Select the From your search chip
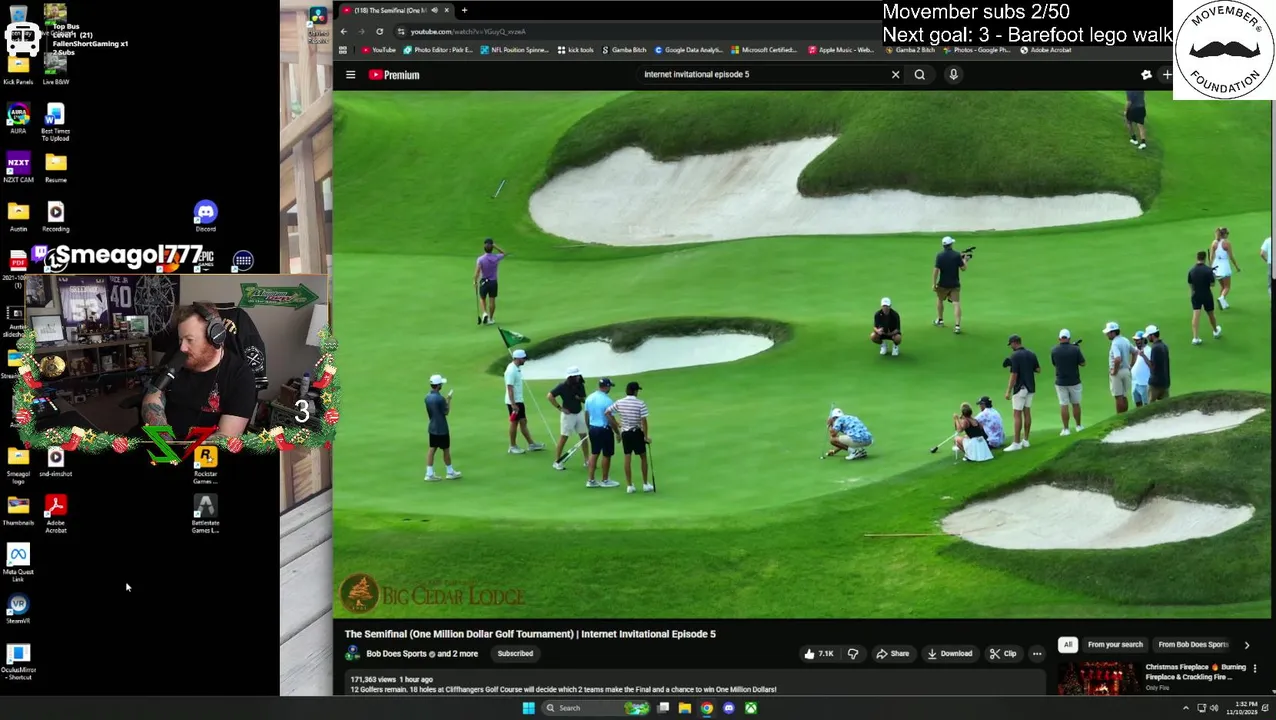Image resolution: width=1276 pixels, height=720 pixels. click(1115, 645)
